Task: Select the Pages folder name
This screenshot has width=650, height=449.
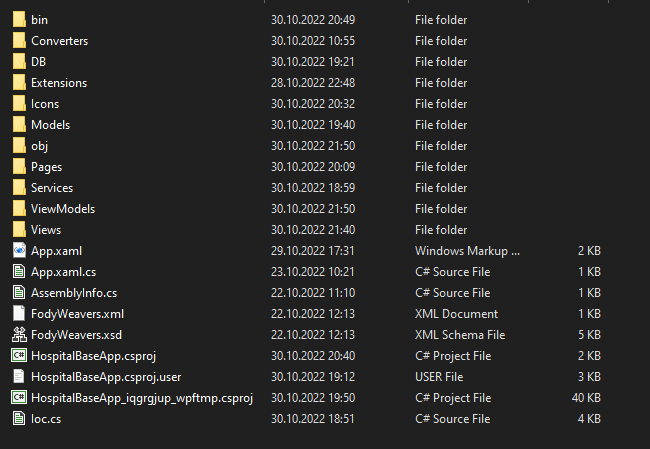Action: click(x=46, y=167)
